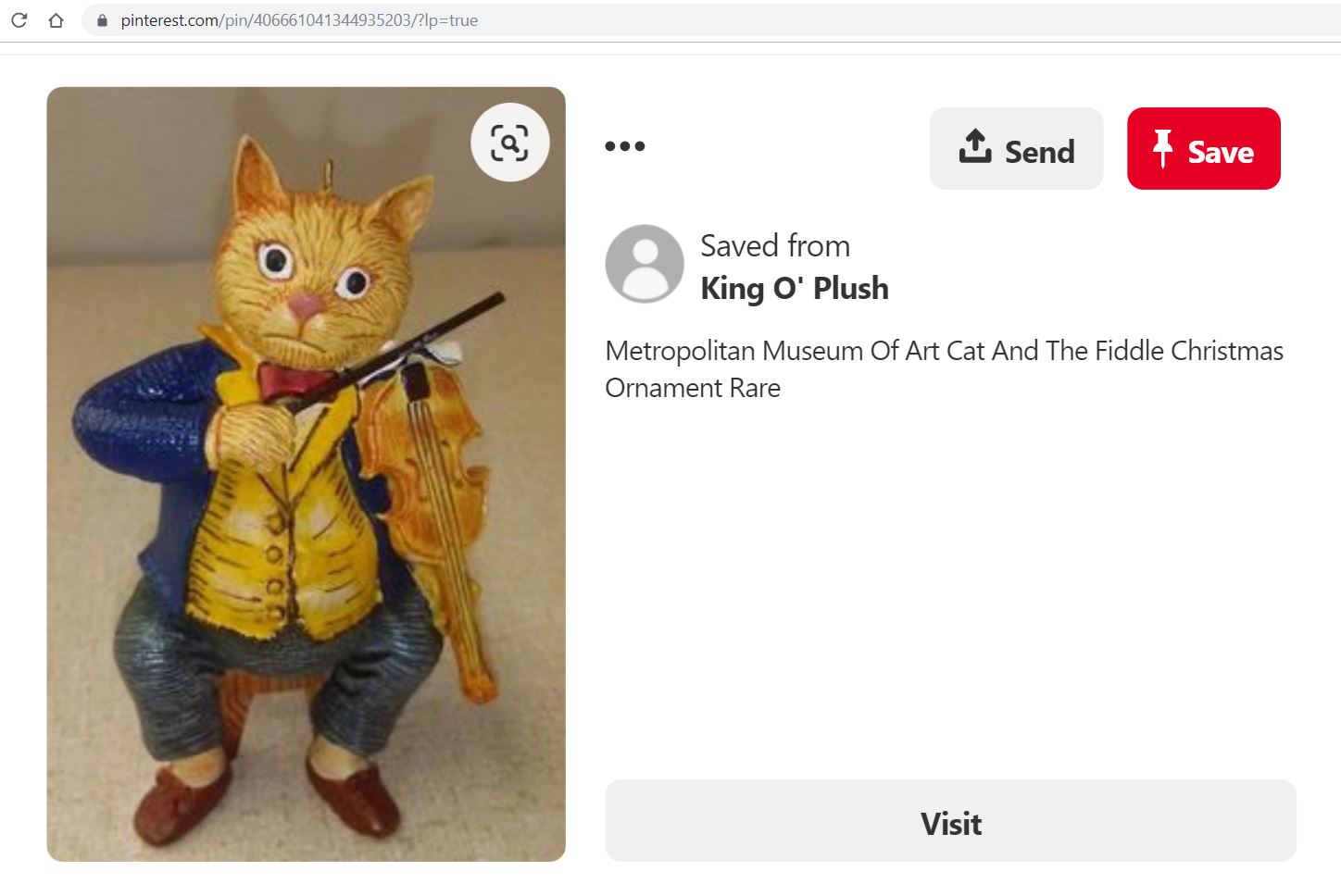Reload the Pinterest pin page
Image resolution: width=1341 pixels, height=896 pixels.
pos(19,19)
